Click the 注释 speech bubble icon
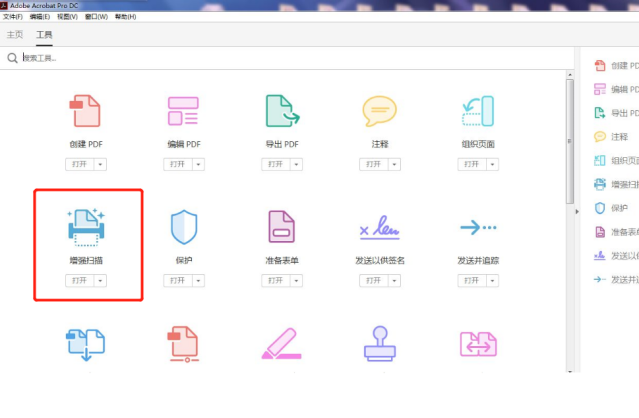Image resolution: width=639 pixels, height=418 pixels. point(380,111)
